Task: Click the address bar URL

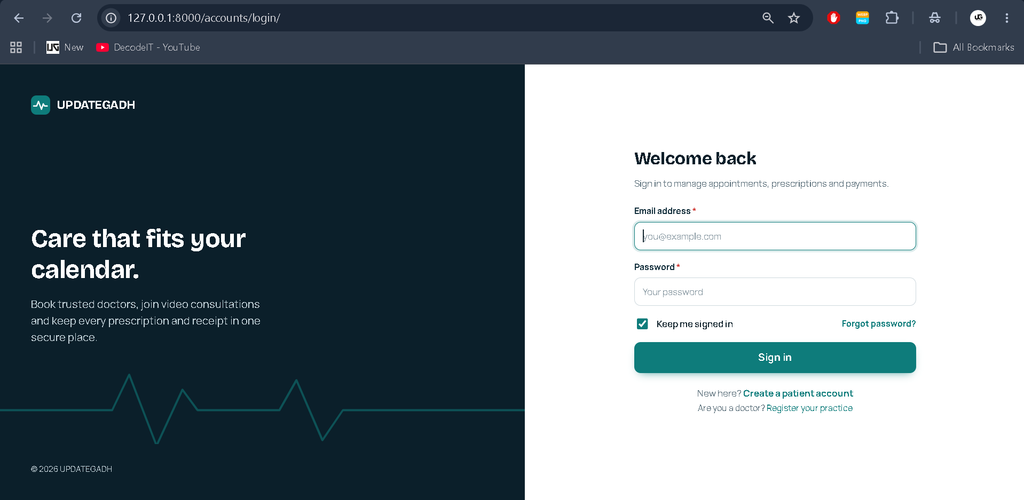Action: coord(204,18)
